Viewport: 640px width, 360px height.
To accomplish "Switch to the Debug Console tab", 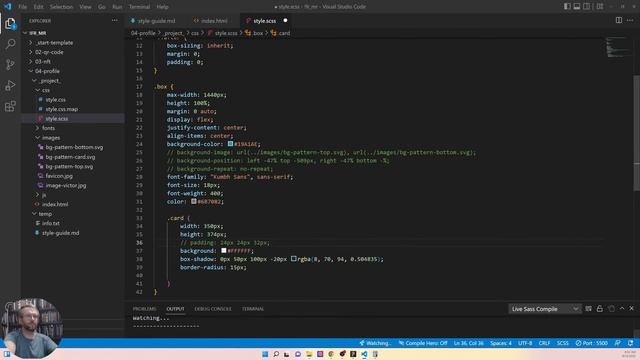I will point(213,309).
